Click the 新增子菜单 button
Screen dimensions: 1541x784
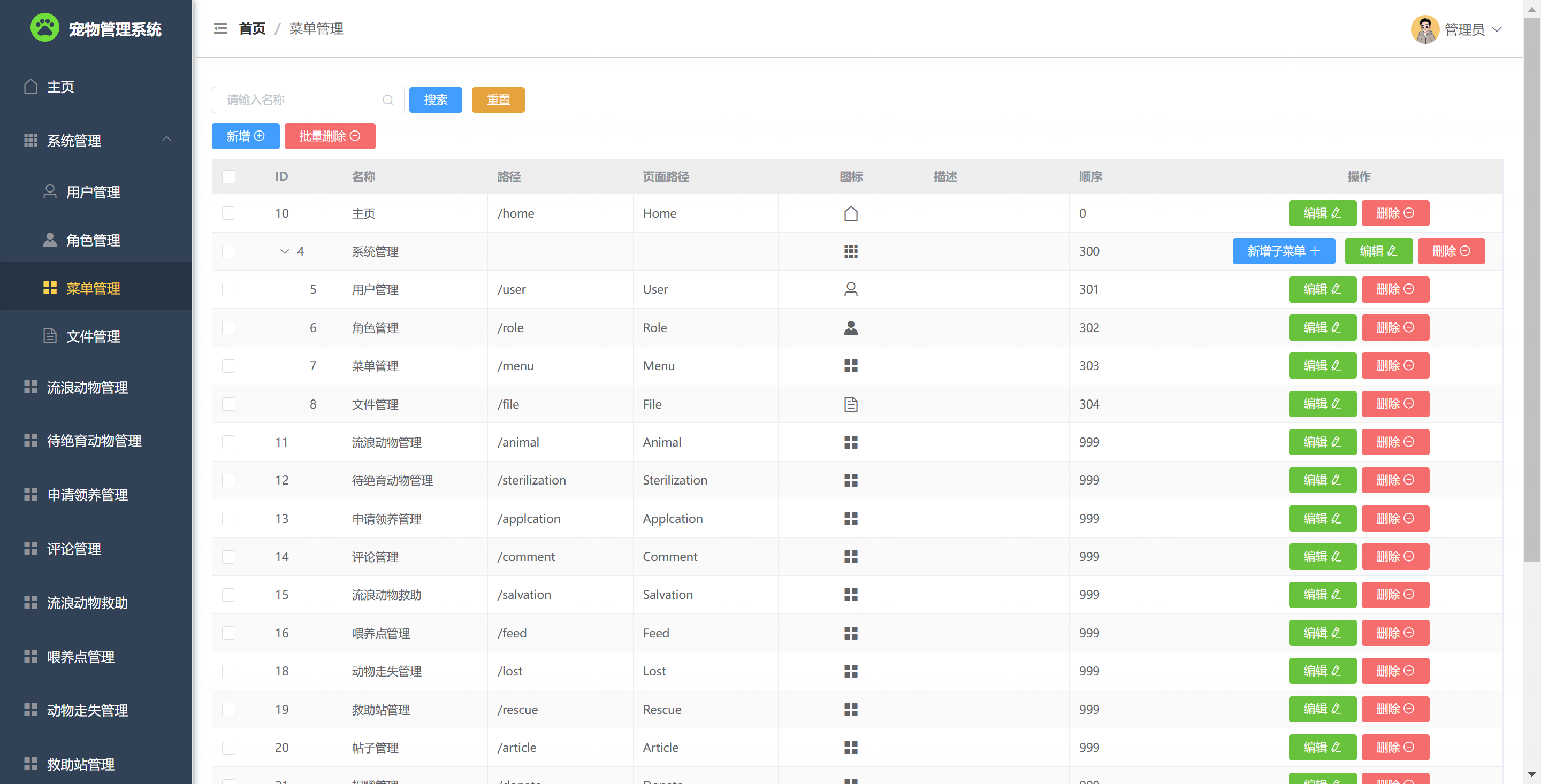point(1283,251)
